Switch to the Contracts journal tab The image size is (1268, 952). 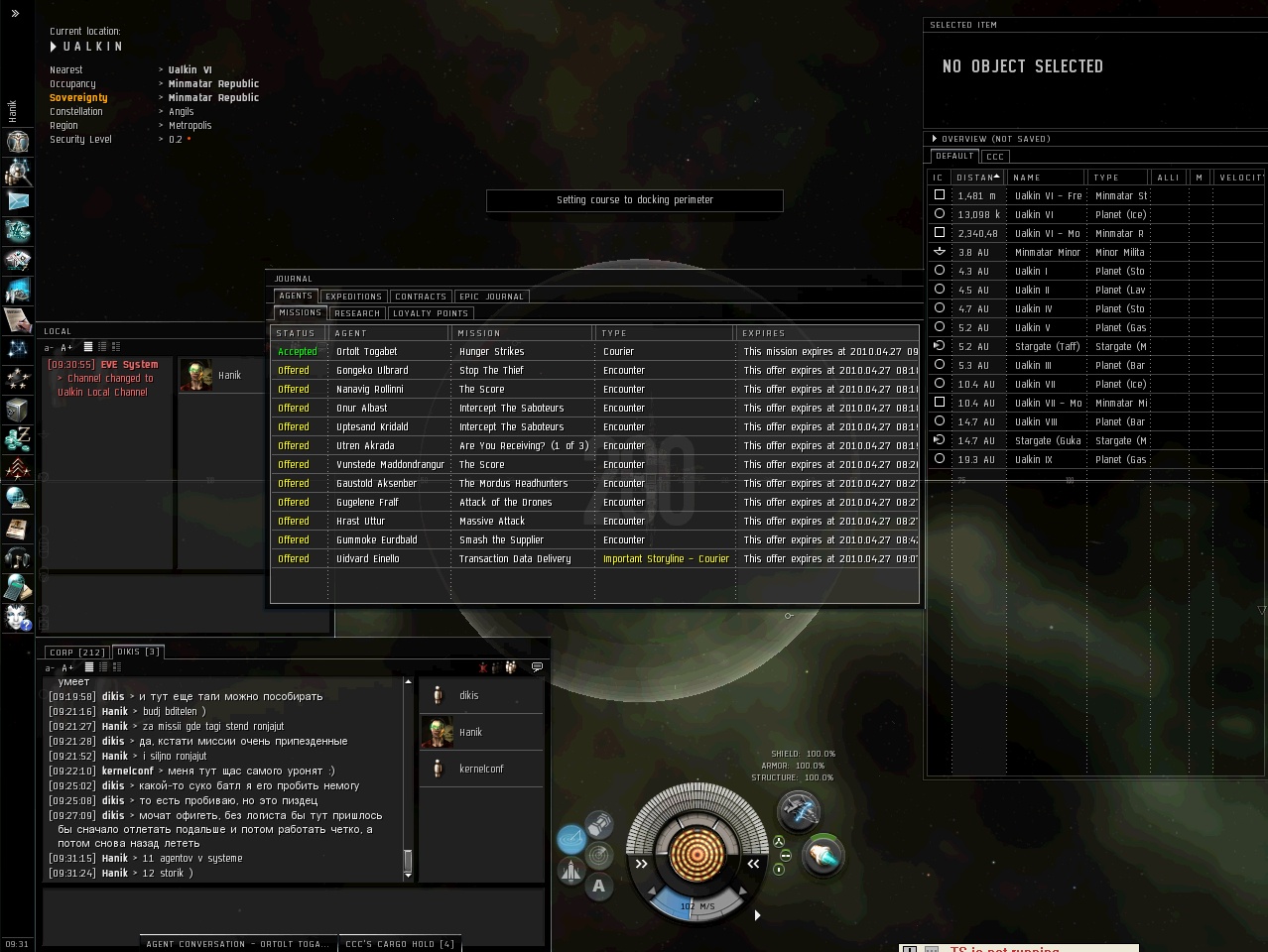click(x=421, y=297)
